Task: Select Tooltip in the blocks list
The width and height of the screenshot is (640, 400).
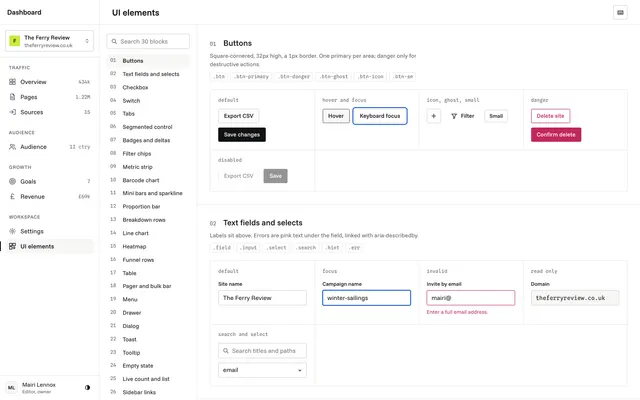Action: pyautogui.click(x=148, y=353)
